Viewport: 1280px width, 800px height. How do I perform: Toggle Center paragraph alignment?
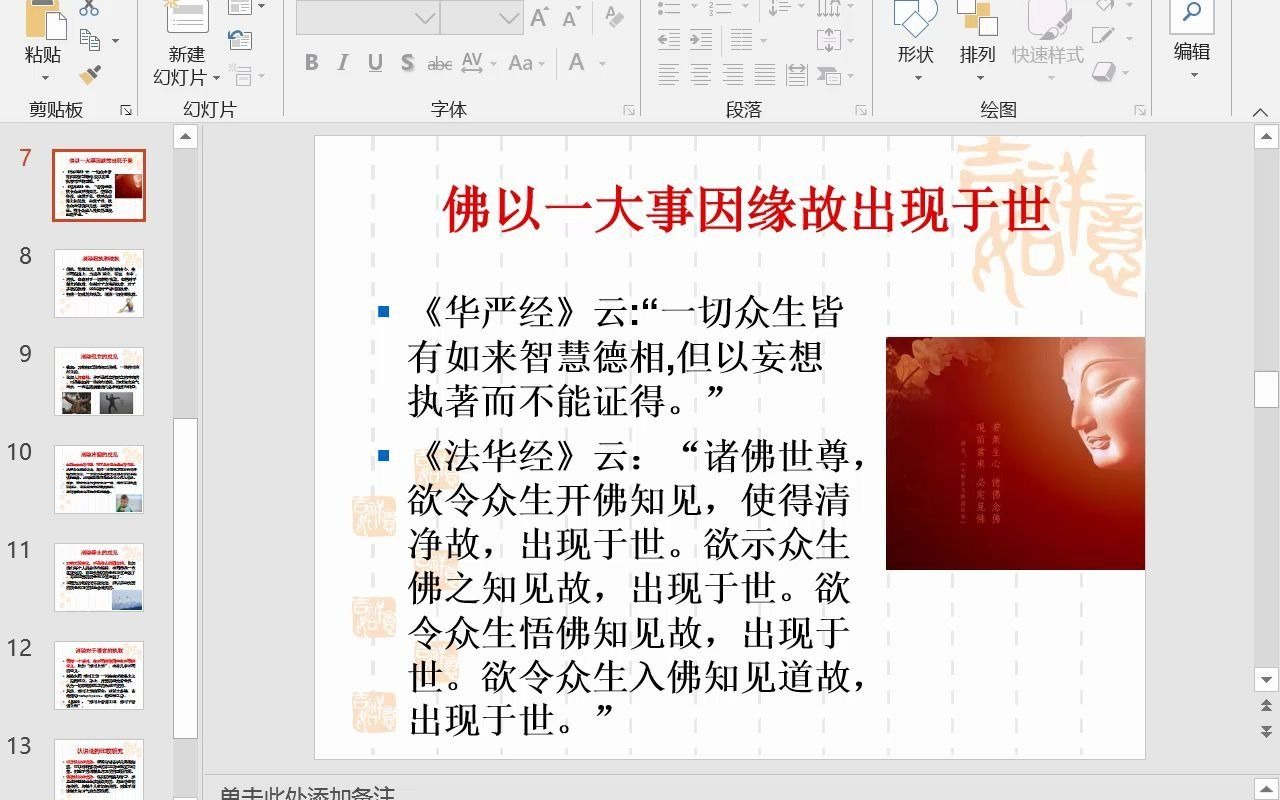pos(701,75)
